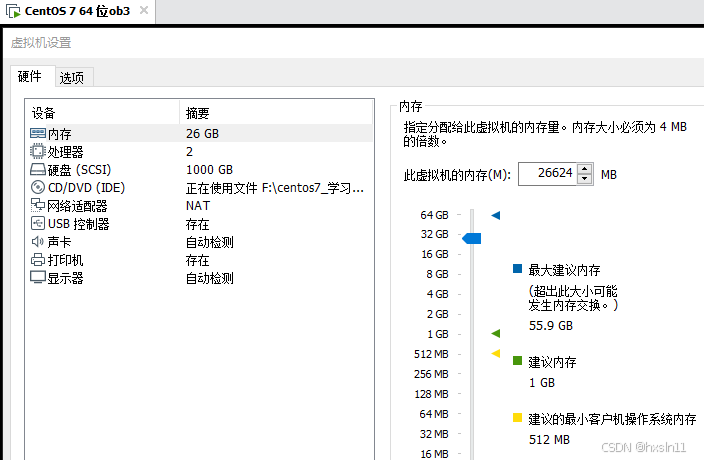Select the CD/DVD (IDE) device row
The width and height of the screenshot is (704, 460).
199,188
